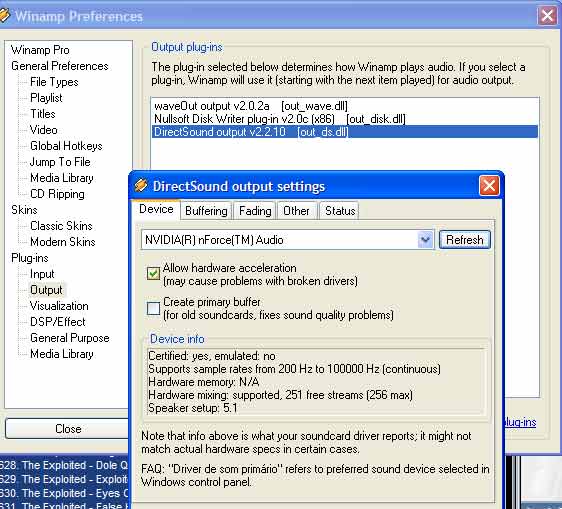
Task: Enable Allow hardware acceleration checkbox
Action: click(x=153, y=273)
